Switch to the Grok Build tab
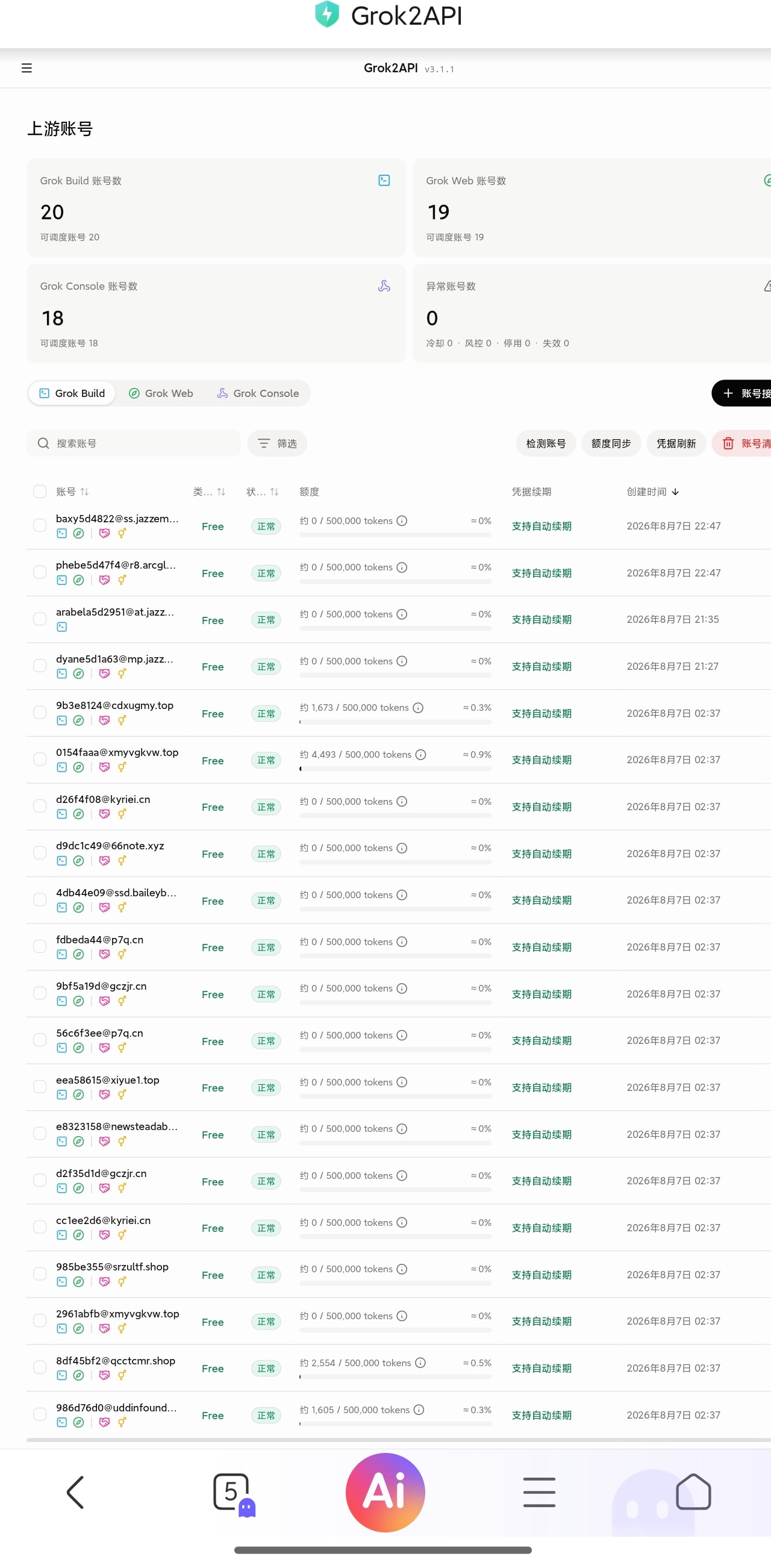 point(72,393)
